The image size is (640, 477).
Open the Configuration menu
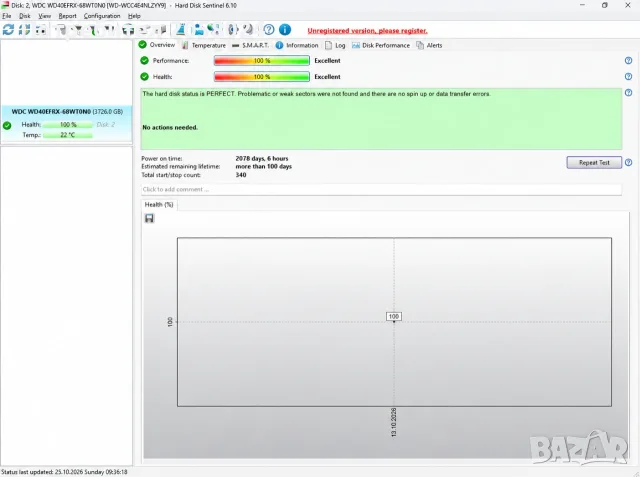[102, 16]
